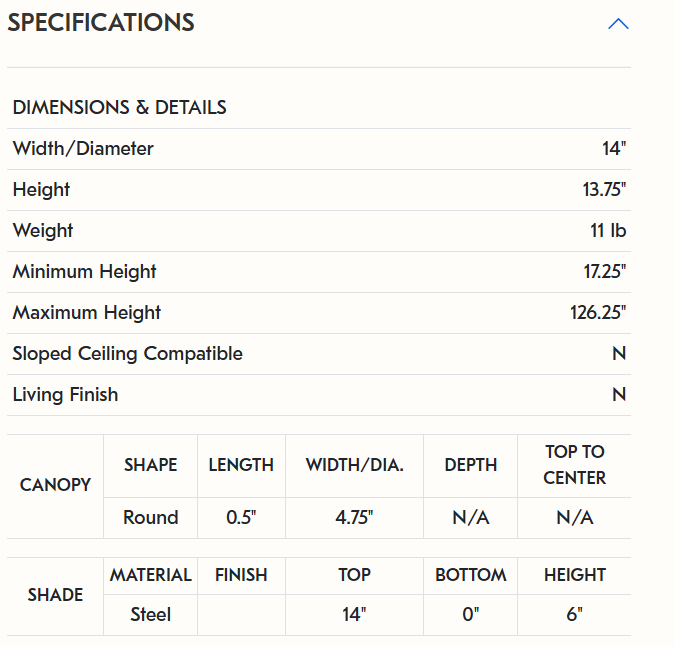Image resolution: width=675 pixels, height=647 pixels.
Task: Click the SPECIFICATIONS heading
Action: pyautogui.click(x=101, y=22)
